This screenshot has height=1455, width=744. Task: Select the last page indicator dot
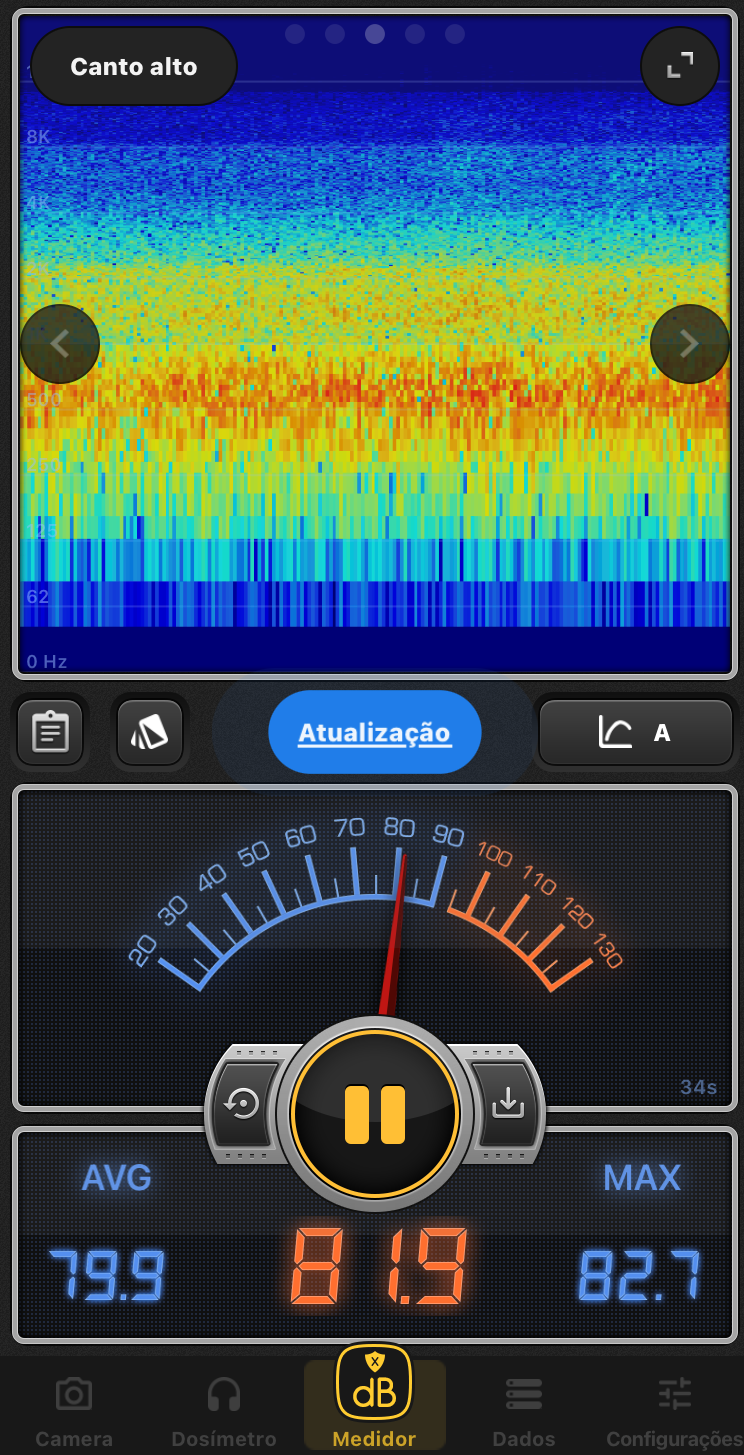[455, 34]
